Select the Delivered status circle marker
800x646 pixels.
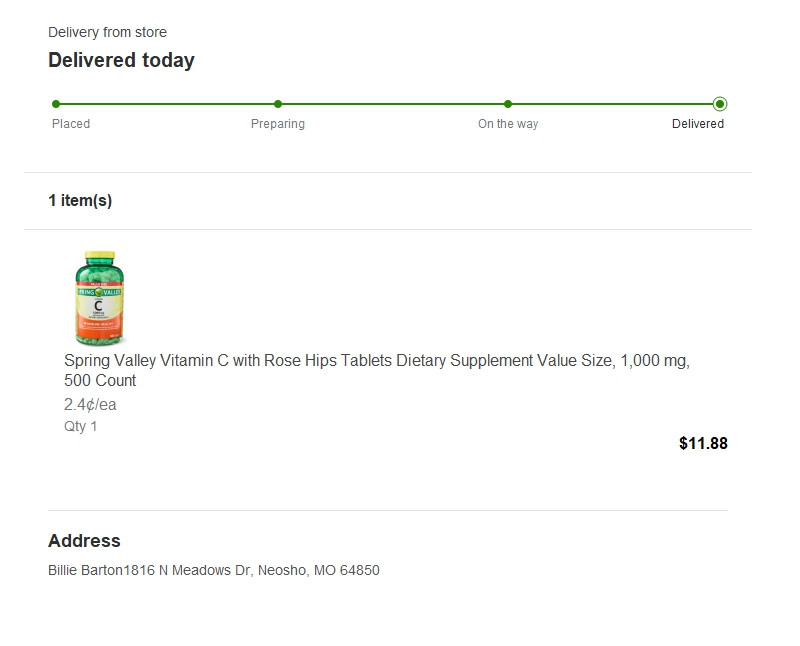[x=720, y=104]
